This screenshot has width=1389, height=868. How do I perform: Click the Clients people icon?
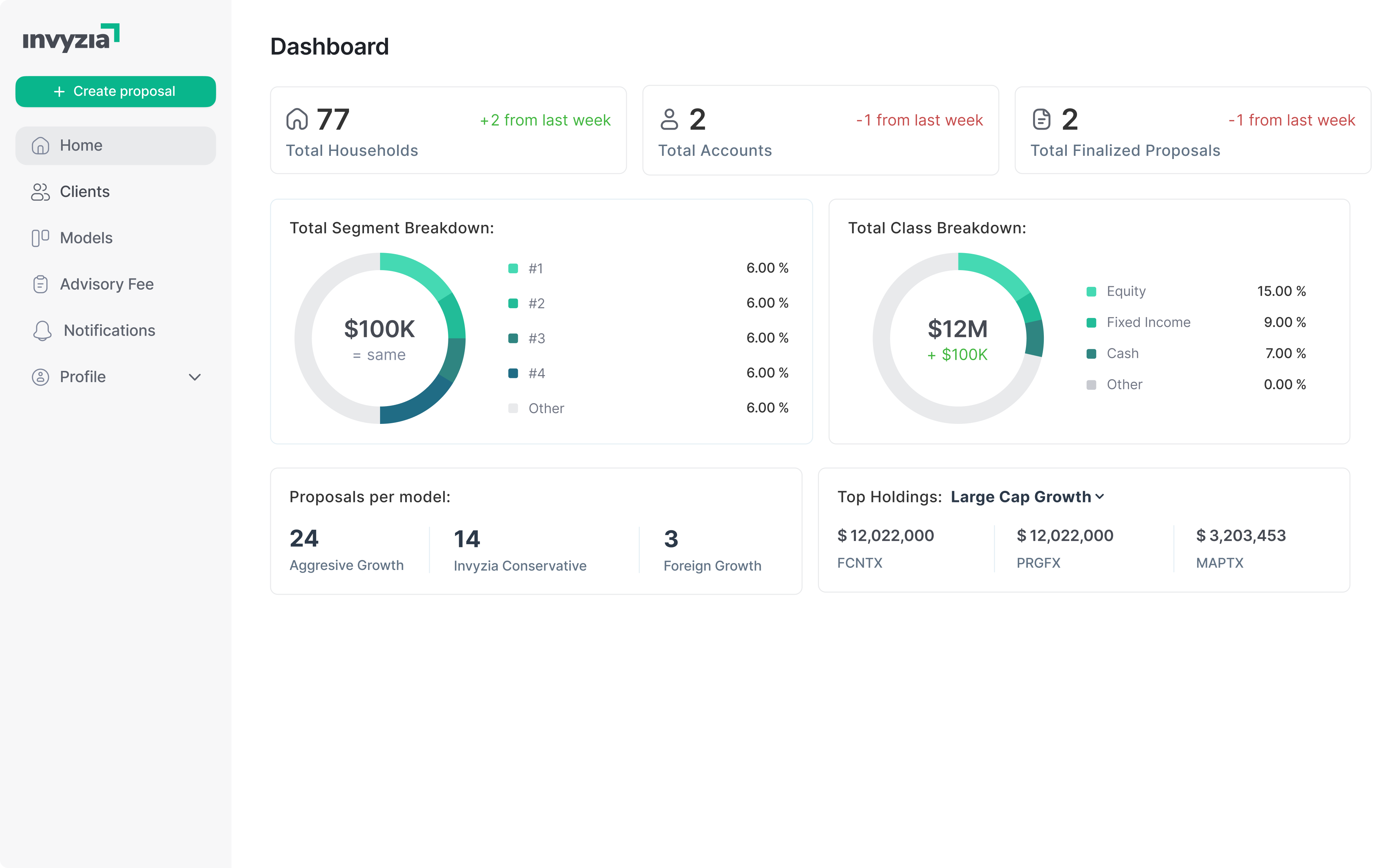click(x=40, y=192)
